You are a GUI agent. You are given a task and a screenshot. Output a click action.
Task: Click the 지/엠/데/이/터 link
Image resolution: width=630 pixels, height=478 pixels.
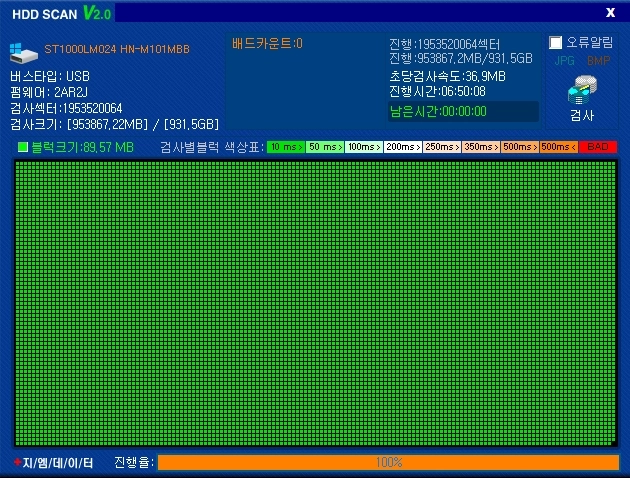pyautogui.click(x=57, y=463)
